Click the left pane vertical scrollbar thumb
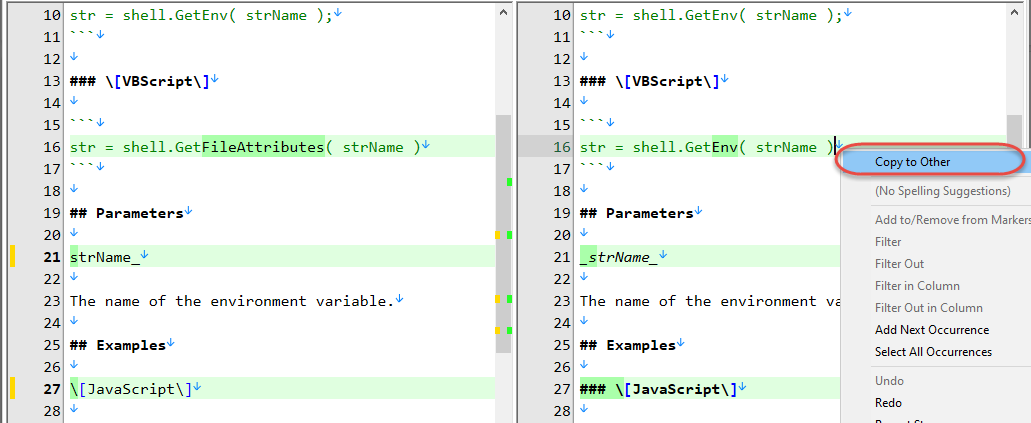The height and width of the screenshot is (423, 1031). [x=504, y=234]
